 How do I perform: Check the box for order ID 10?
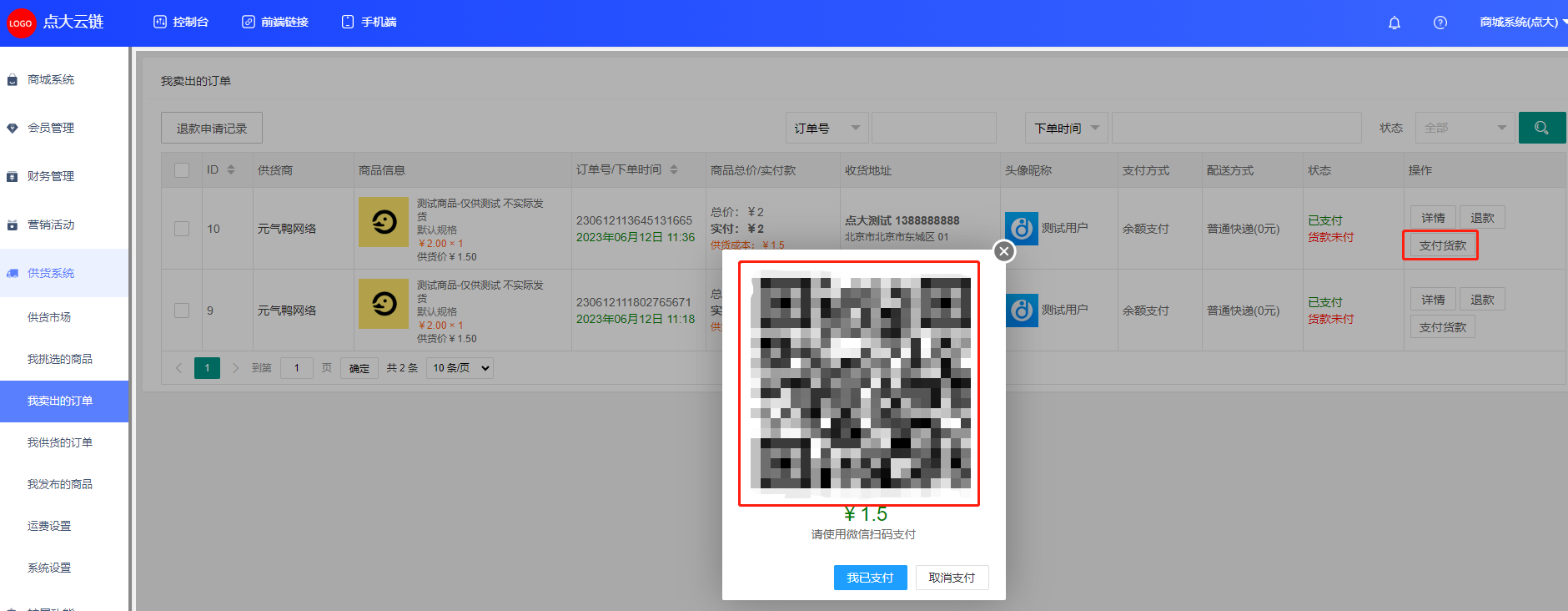click(x=182, y=229)
